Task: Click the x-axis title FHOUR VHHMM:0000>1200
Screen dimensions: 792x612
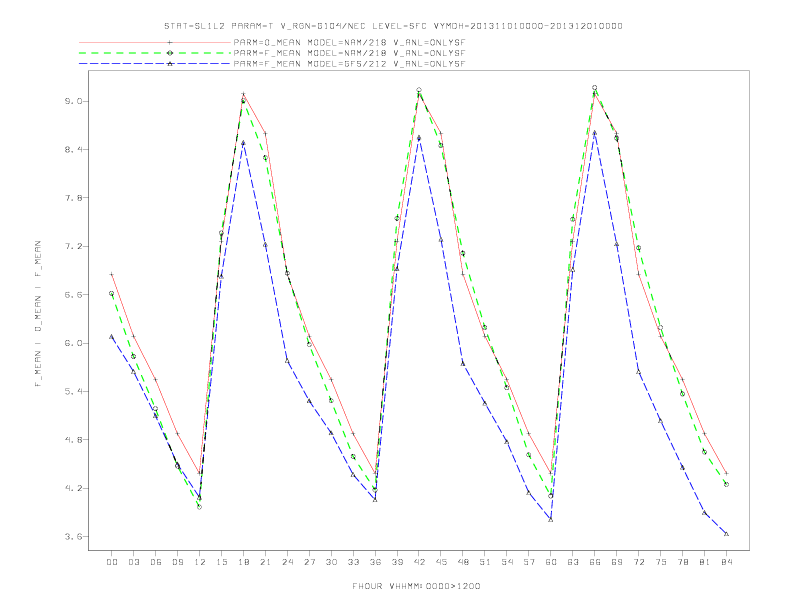Action: click(416, 586)
